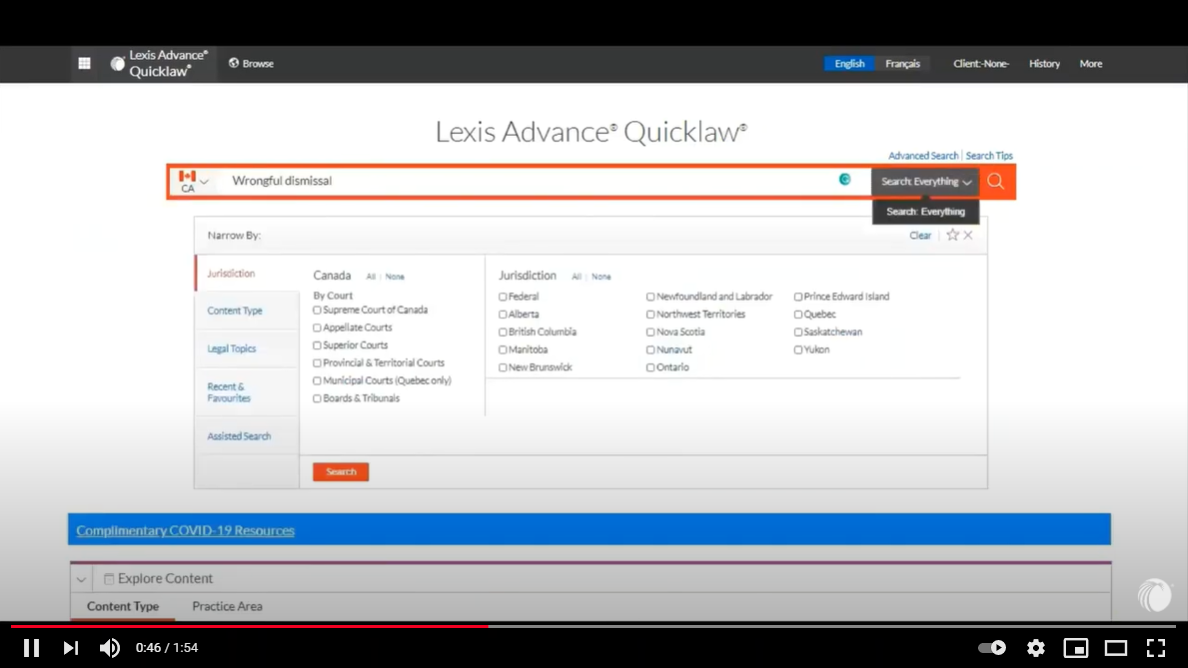Open the Search: Everything dropdown
This screenshot has height=668, width=1188.
coord(925,182)
